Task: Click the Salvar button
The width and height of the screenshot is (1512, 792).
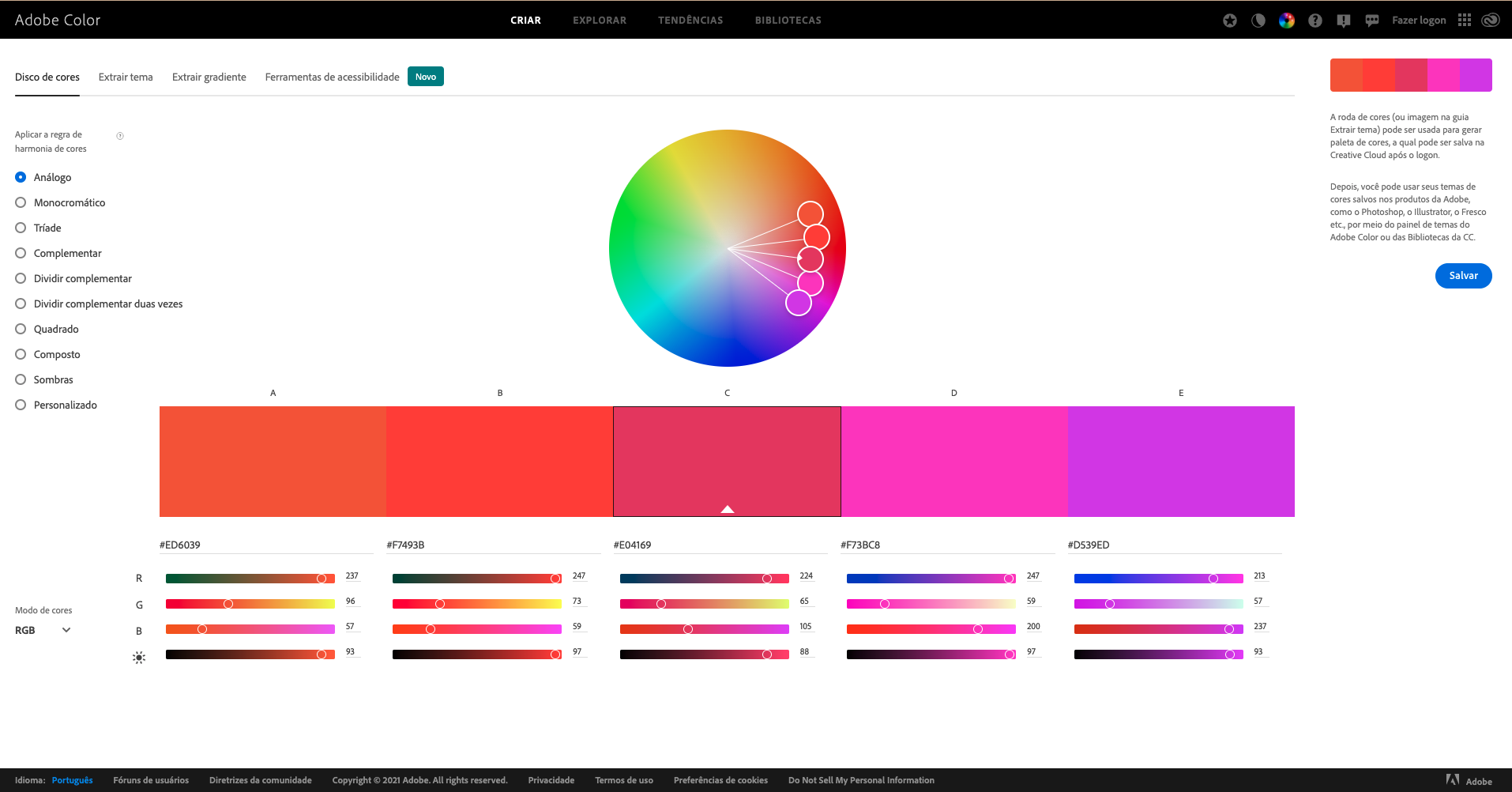Action: tap(1462, 275)
